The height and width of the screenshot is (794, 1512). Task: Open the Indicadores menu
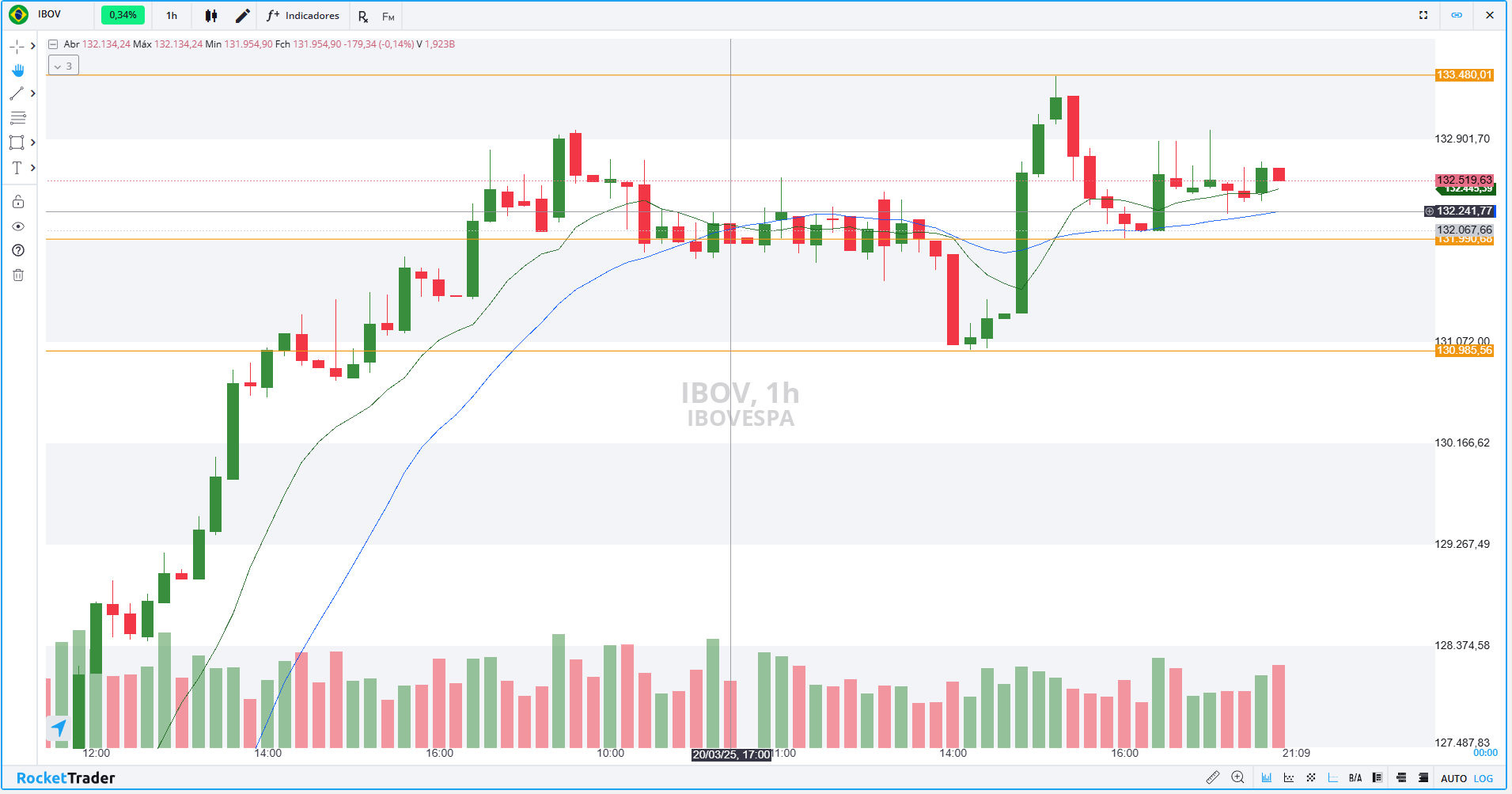tap(303, 16)
